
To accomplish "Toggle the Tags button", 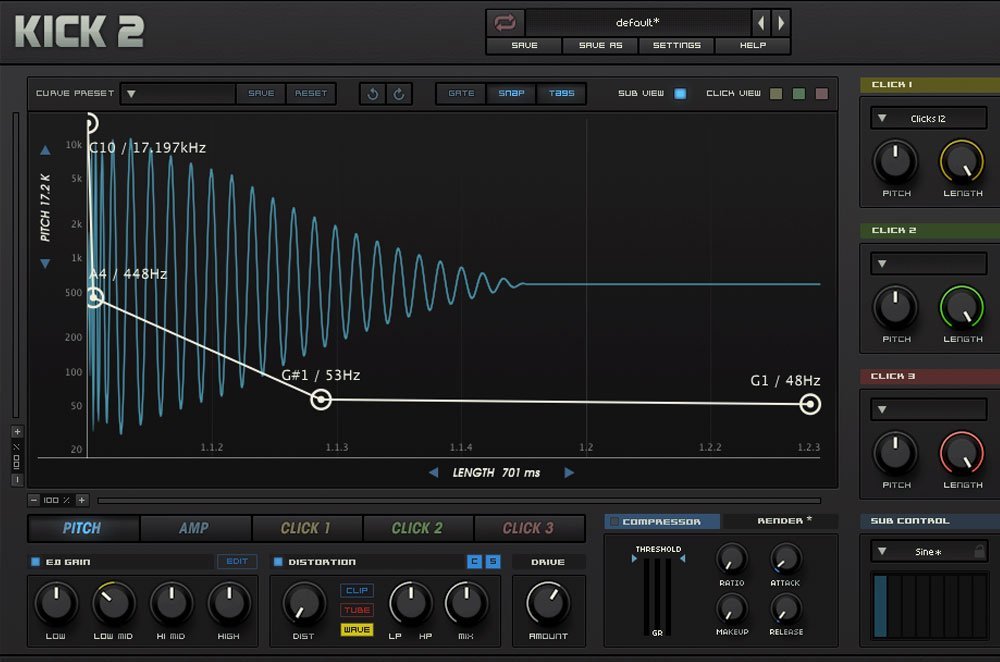I will (x=561, y=93).
